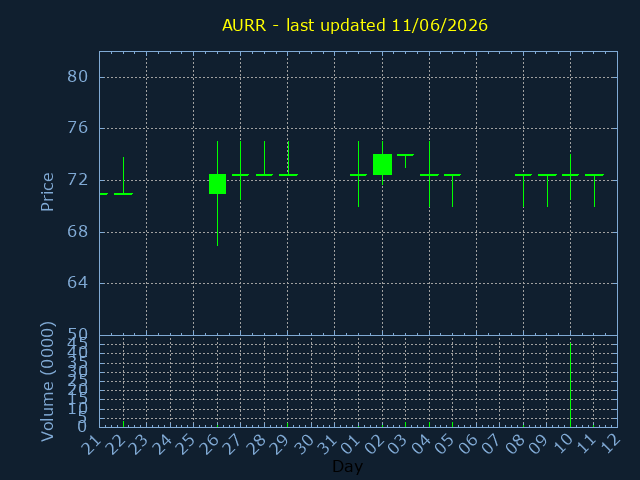Click the day 04 price candlestick

429,174
